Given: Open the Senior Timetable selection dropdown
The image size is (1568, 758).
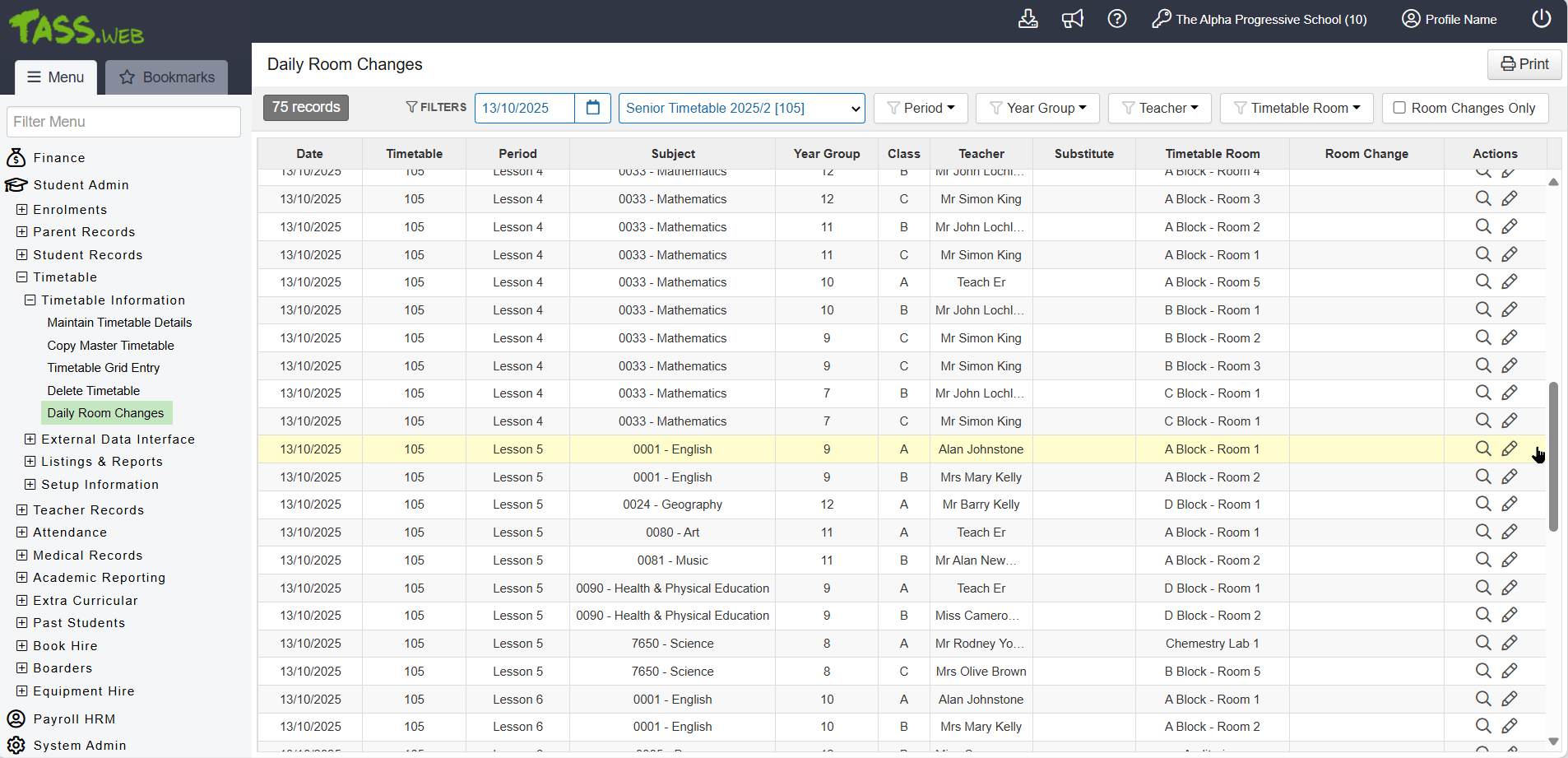Looking at the screenshot, I should pyautogui.click(x=741, y=108).
